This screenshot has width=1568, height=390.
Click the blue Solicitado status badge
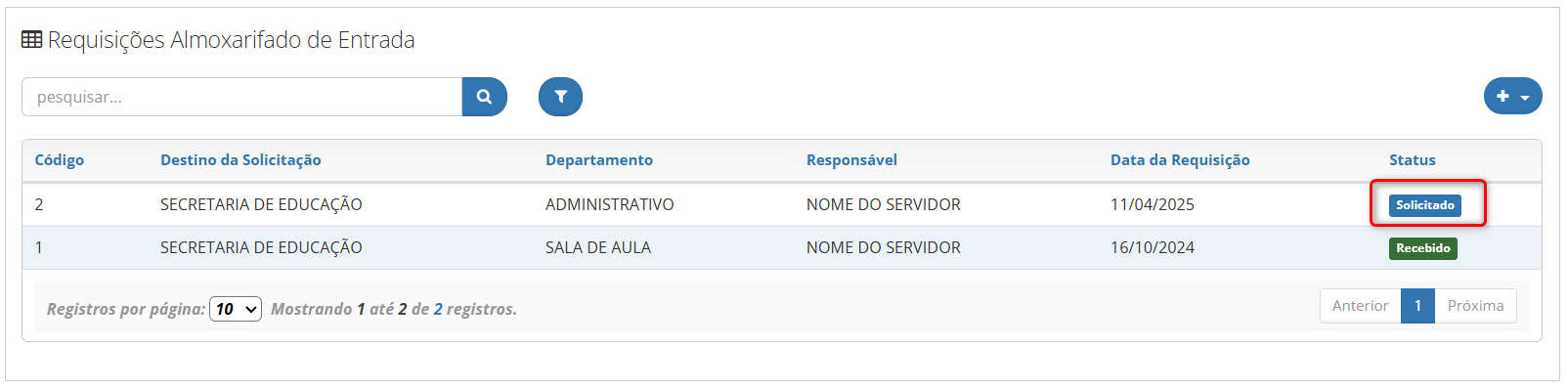[x=1424, y=205]
